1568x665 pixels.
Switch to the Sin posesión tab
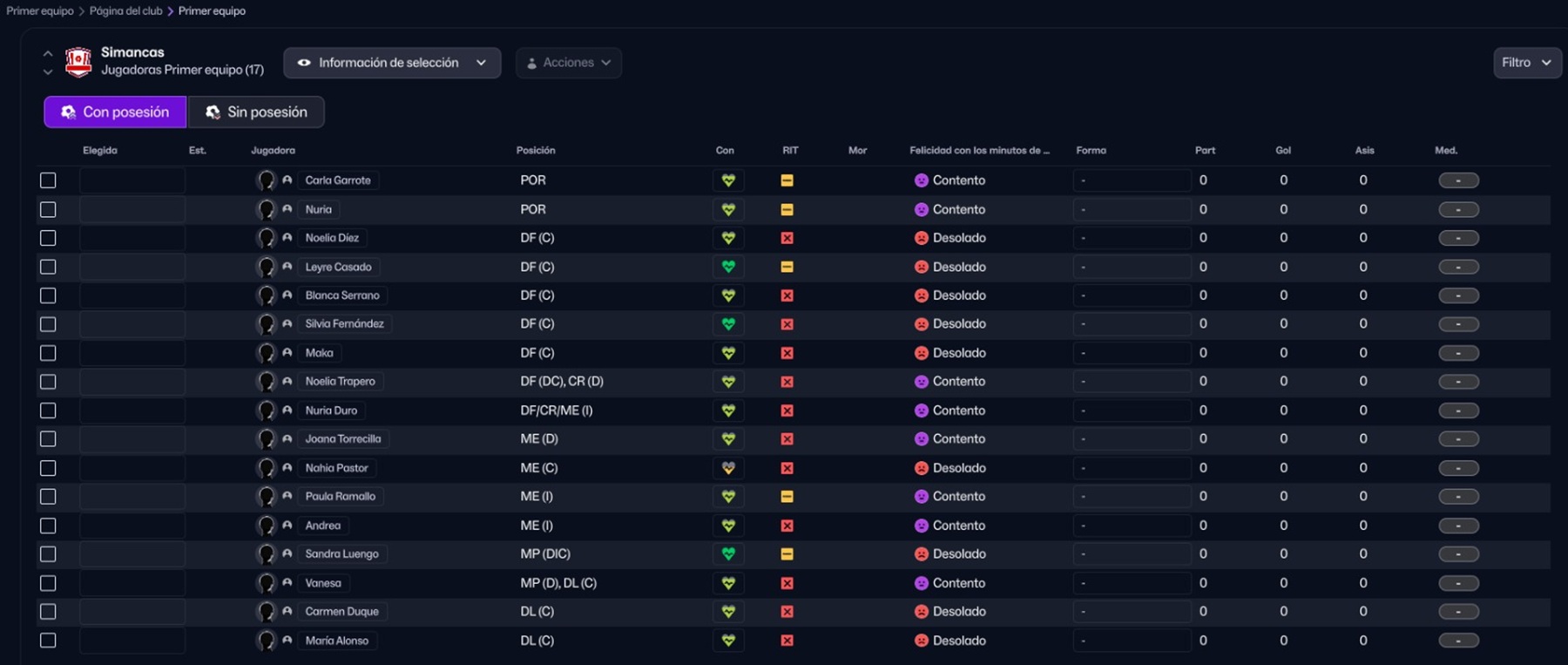click(x=256, y=112)
